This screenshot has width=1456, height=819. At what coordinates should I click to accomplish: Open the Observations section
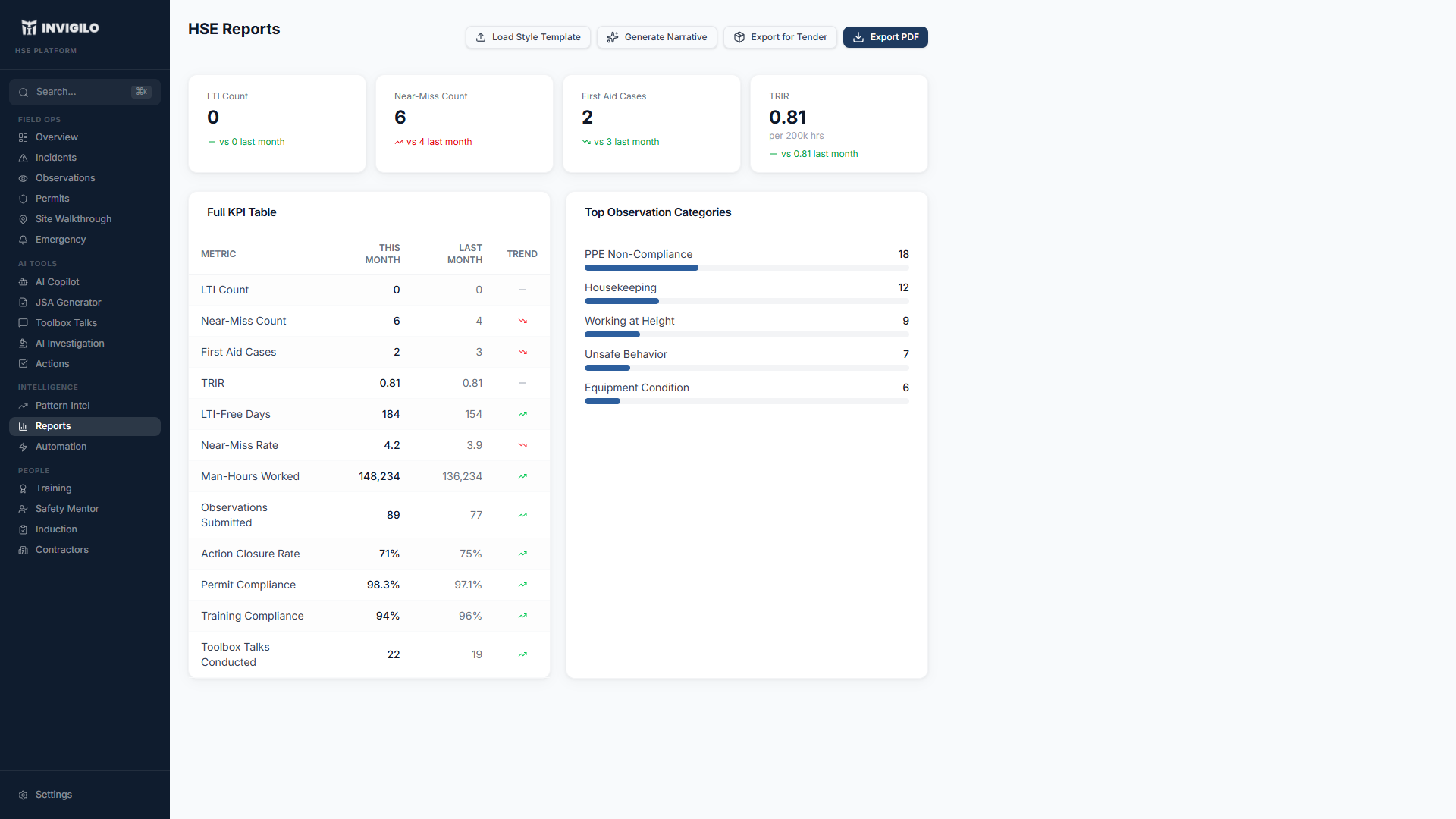(85, 178)
